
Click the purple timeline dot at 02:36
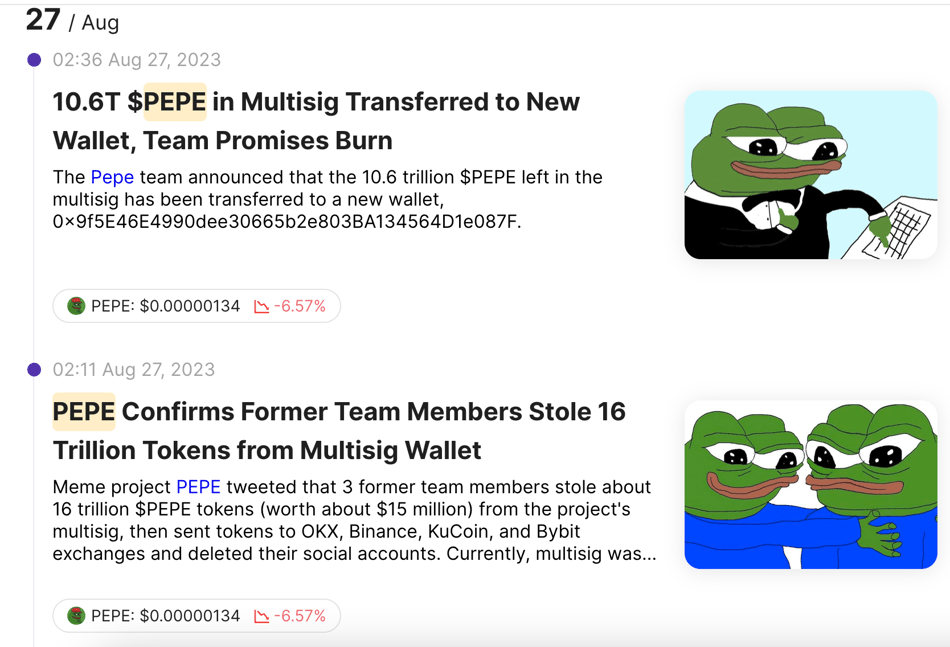pyautogui.click(x=34, y=60)
